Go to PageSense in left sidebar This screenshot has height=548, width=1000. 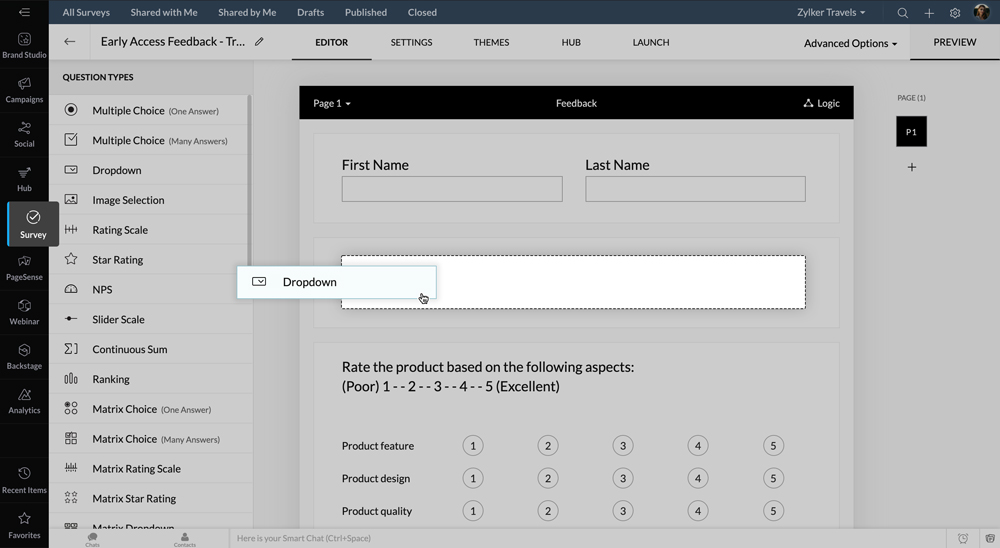click(x=24, y=267)
